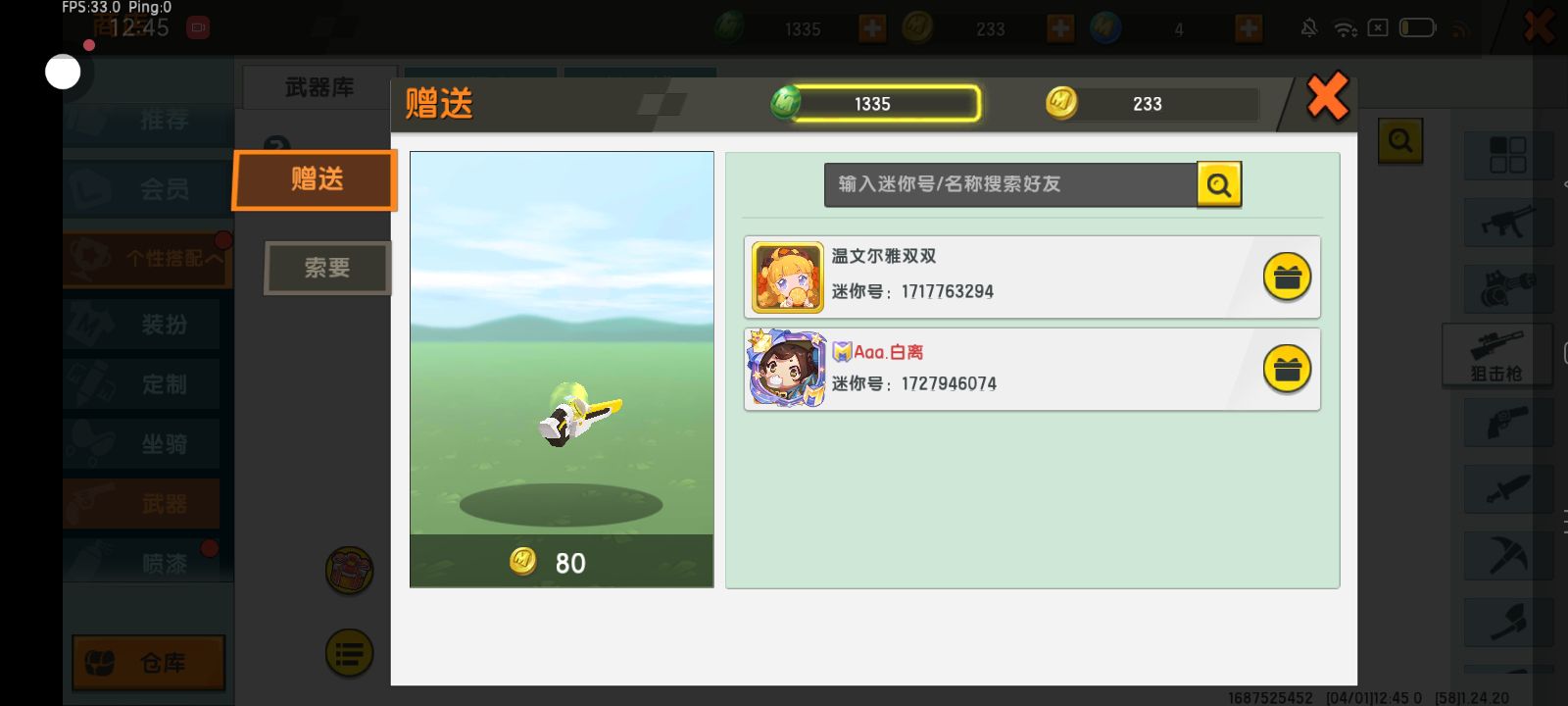Click the gift chest icon near preview

pyautogui.click(x=349, y=571)
